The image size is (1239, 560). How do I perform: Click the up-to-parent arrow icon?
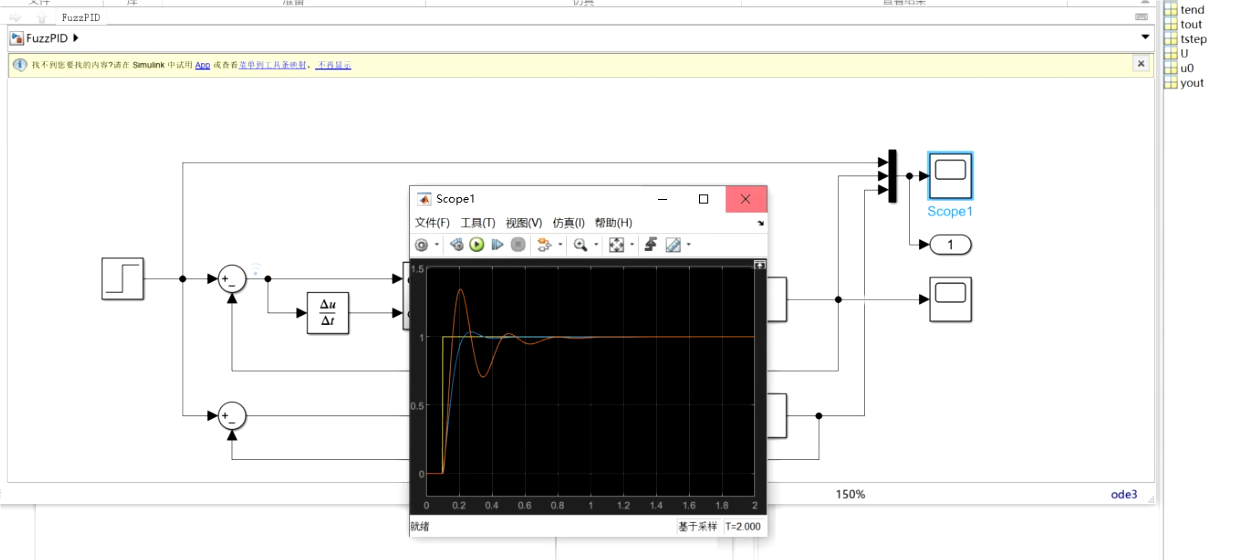pyautogui.click(x=41, y=17)
